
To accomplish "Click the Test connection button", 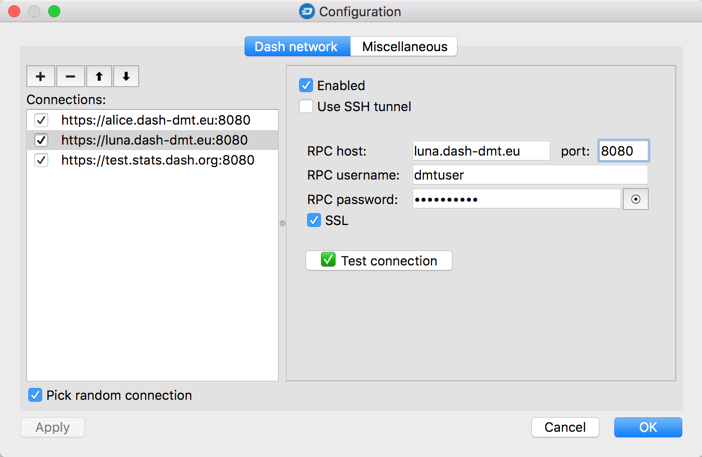I will [379, 261].
